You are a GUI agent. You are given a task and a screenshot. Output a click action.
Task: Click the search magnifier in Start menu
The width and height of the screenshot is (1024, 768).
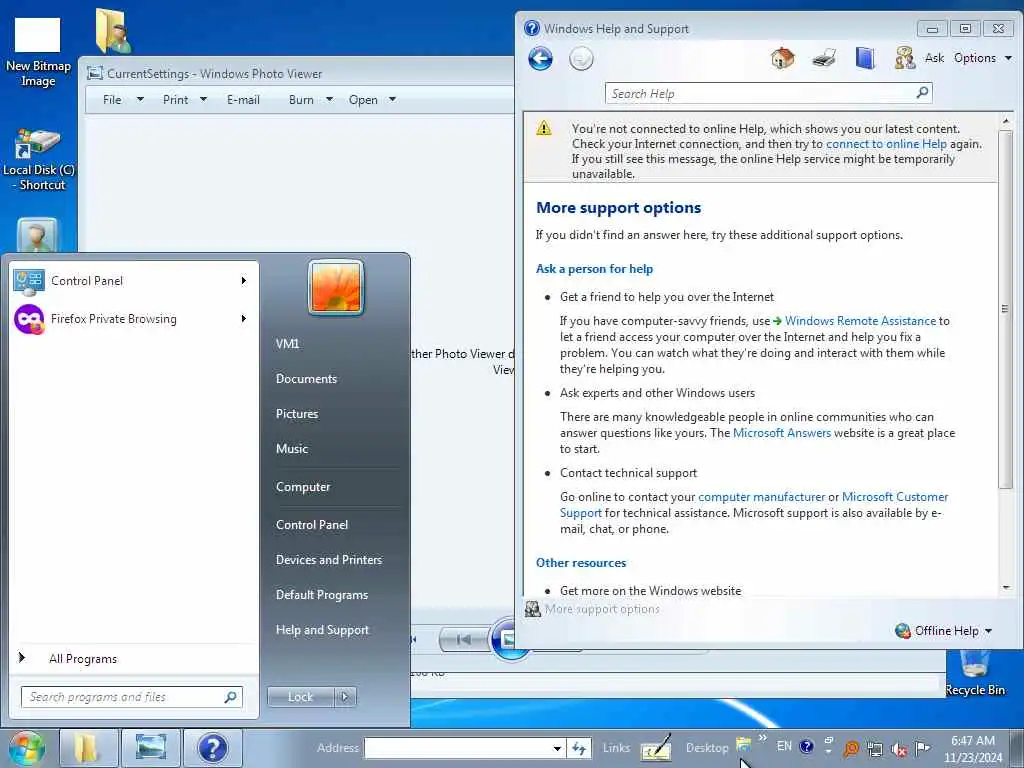[x=230, y=697]
